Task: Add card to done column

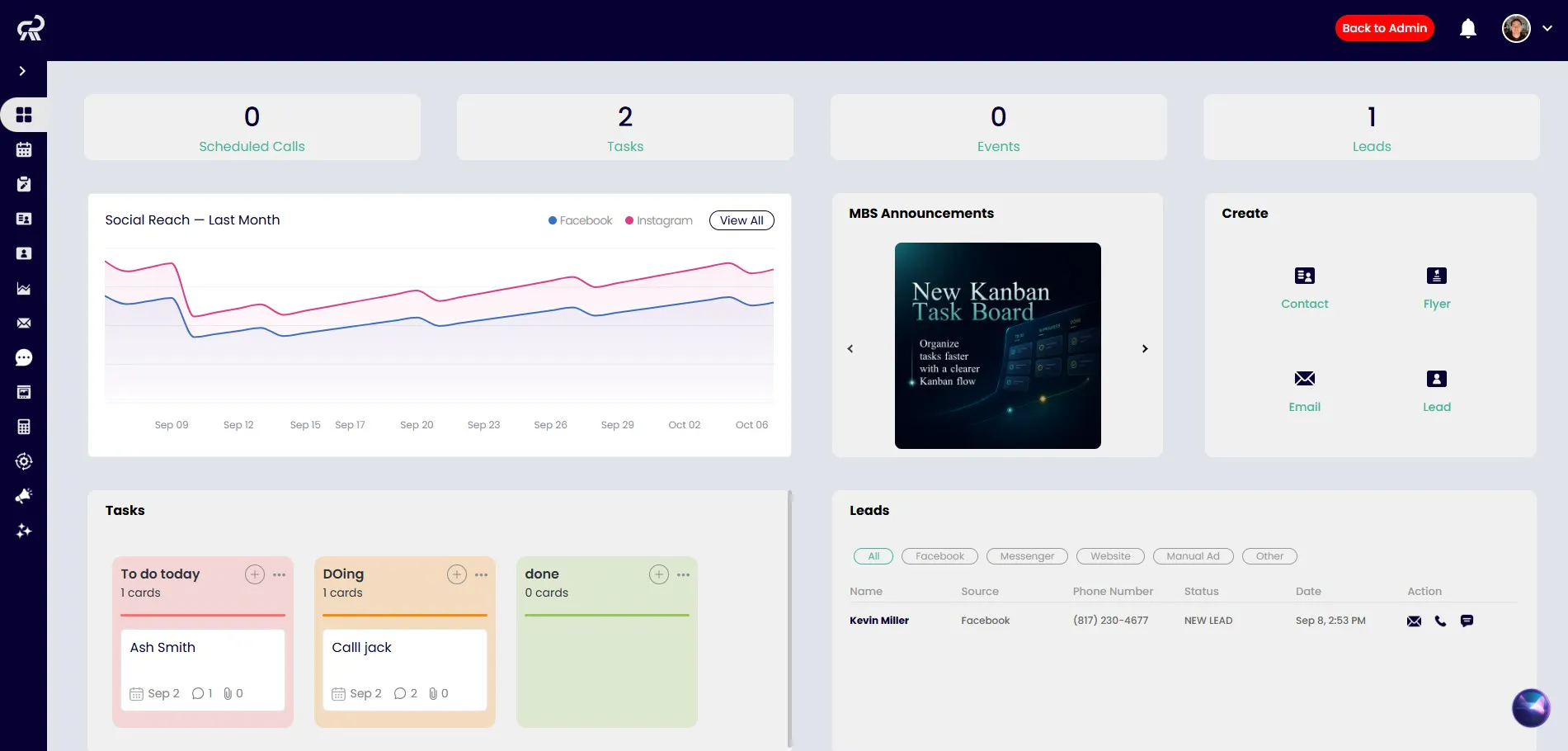Action: [x=659, y=574]
